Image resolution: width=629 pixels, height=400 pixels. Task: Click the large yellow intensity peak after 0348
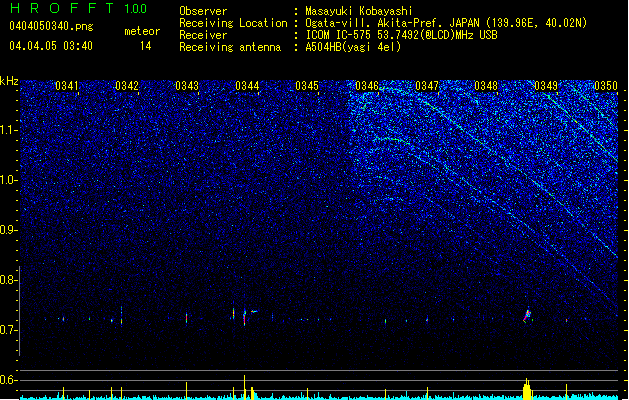point(527,389)
